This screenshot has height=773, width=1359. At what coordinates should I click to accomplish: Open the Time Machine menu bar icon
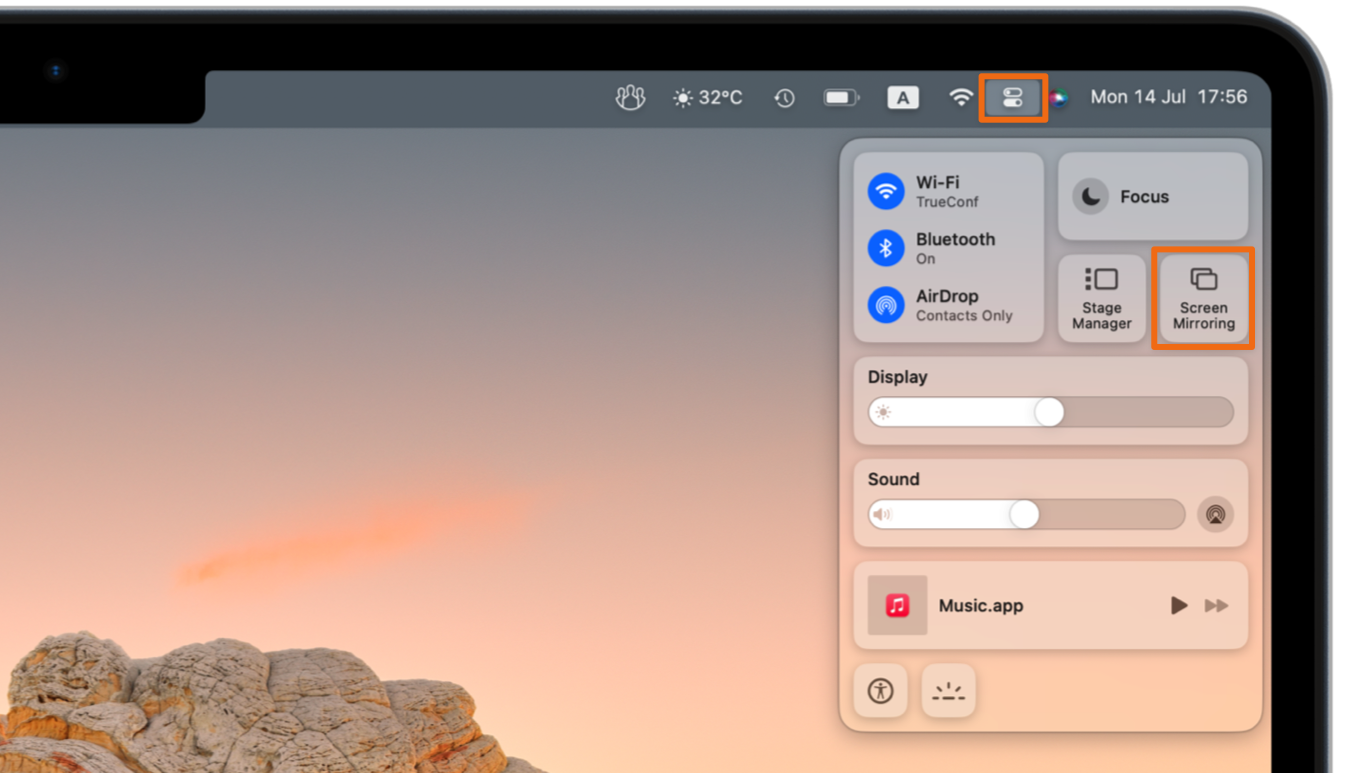pos(784,97)
